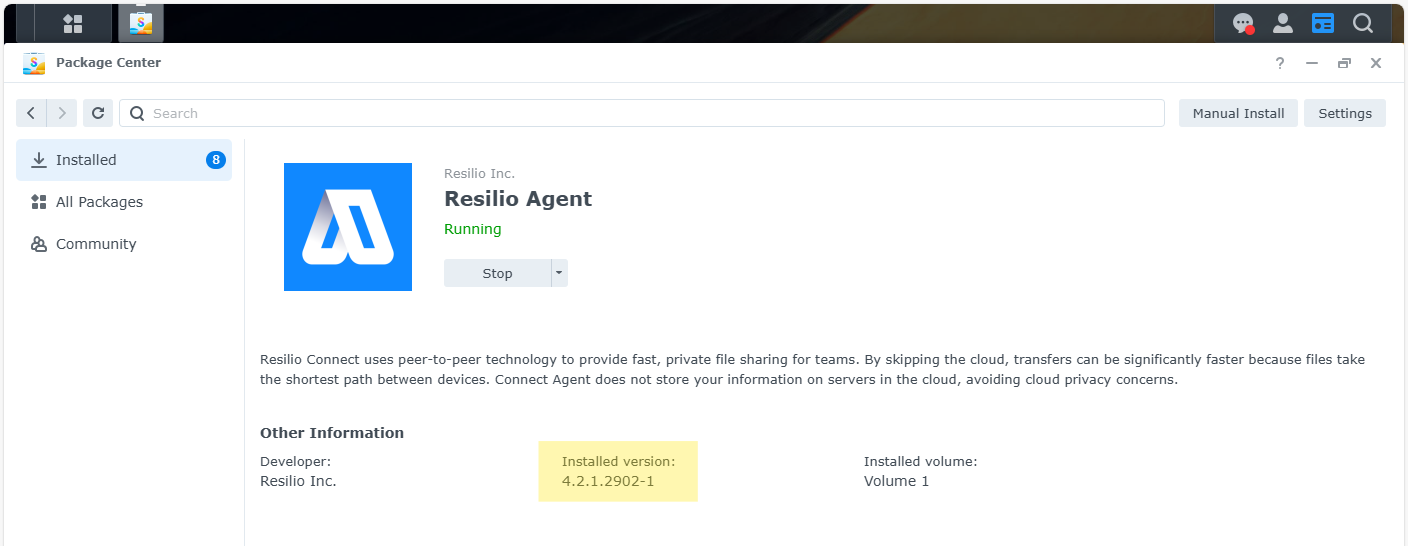1408x546 pixels.
Task: Open the widgets panel icon
Action: 1323,23
